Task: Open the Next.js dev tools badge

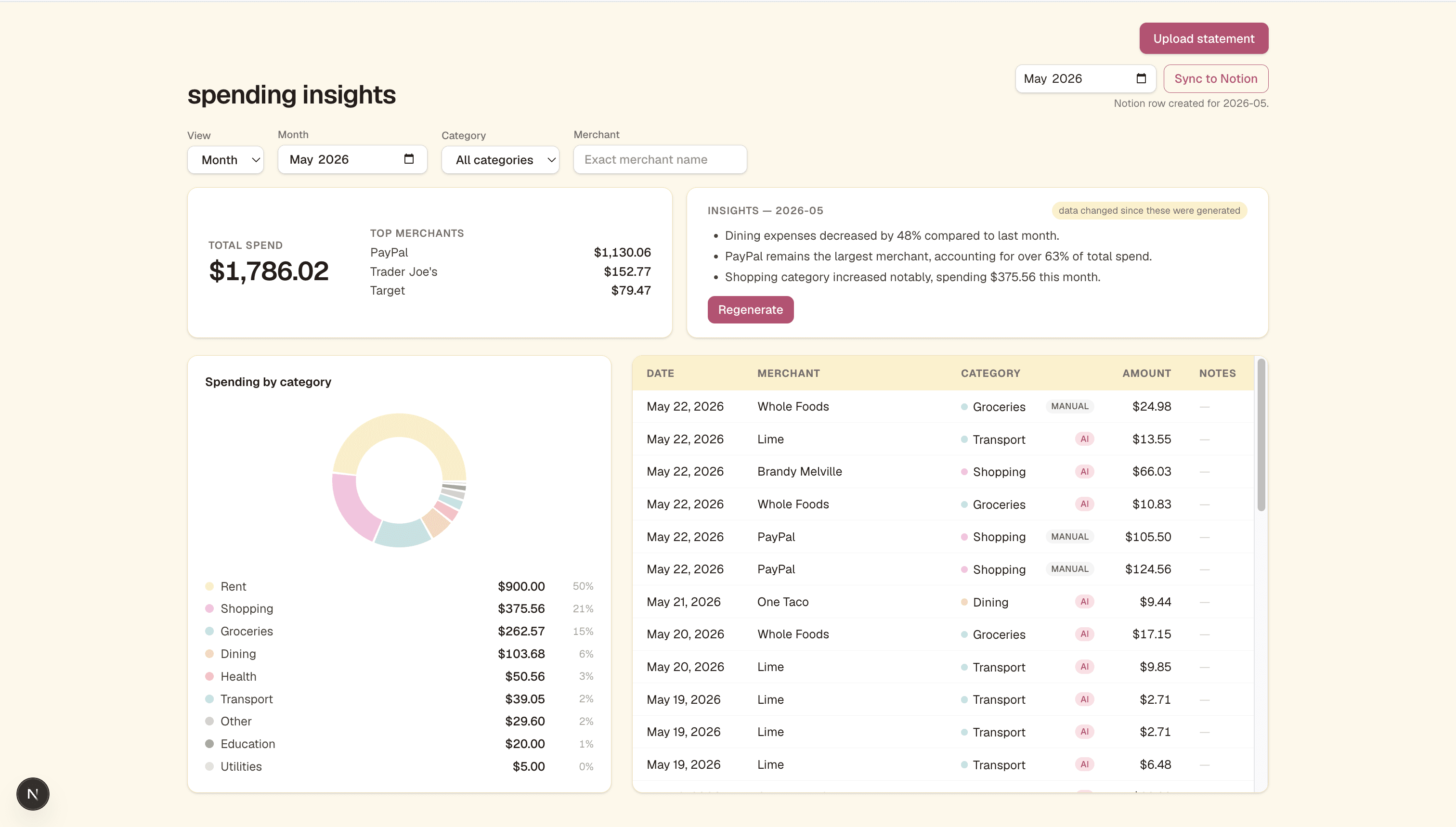Action: (32, 793)
